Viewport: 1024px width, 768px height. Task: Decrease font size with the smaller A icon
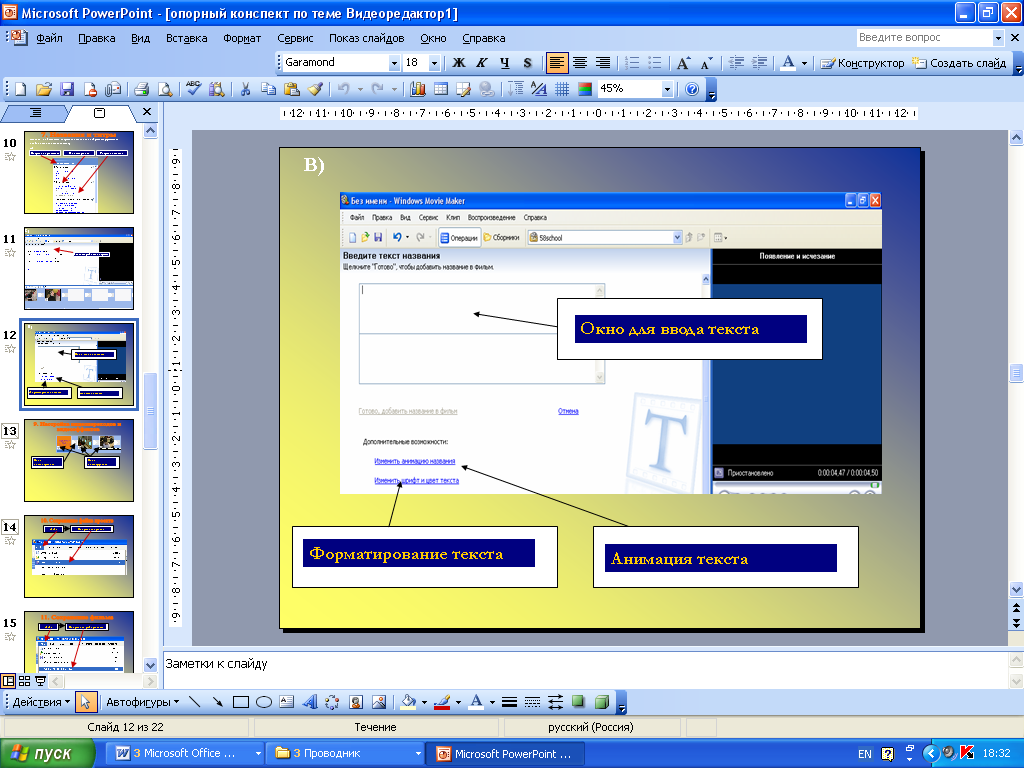click(707, 63)
